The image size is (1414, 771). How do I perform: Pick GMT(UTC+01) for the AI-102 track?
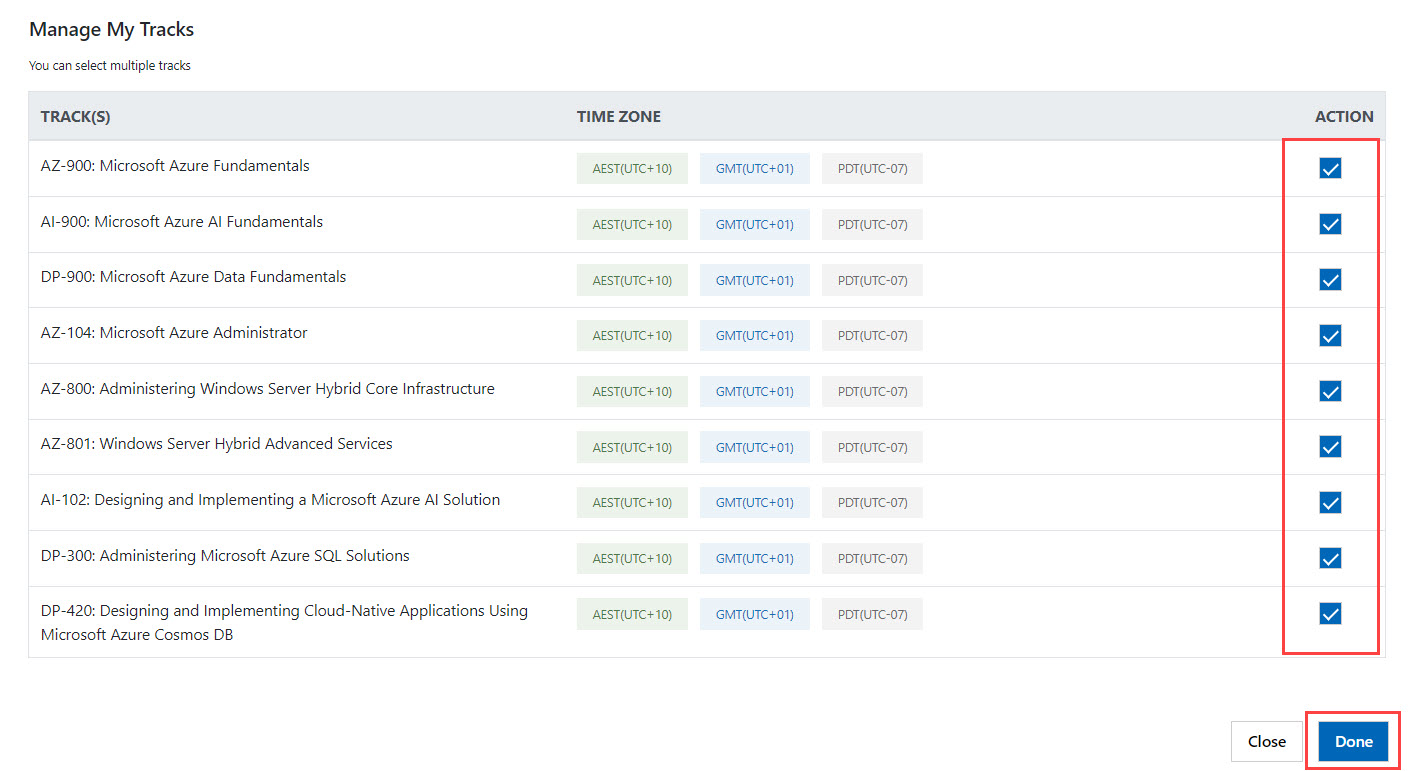[755, 502]
